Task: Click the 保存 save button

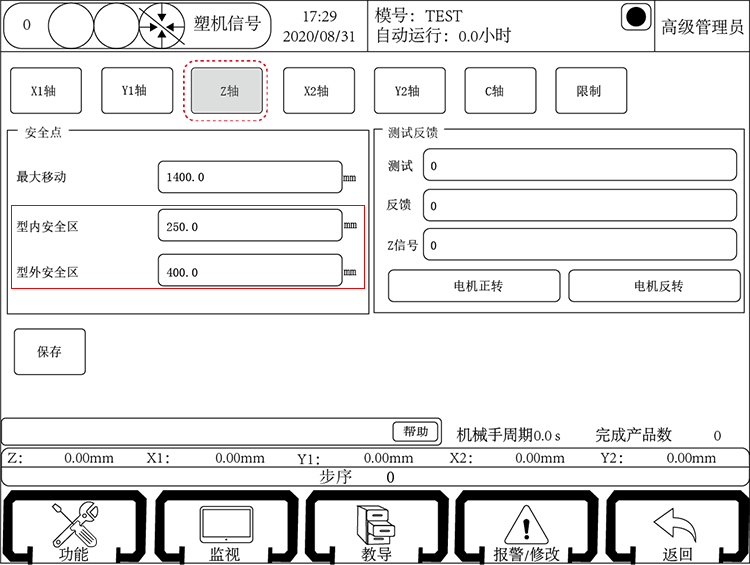Action: (50, 352)
